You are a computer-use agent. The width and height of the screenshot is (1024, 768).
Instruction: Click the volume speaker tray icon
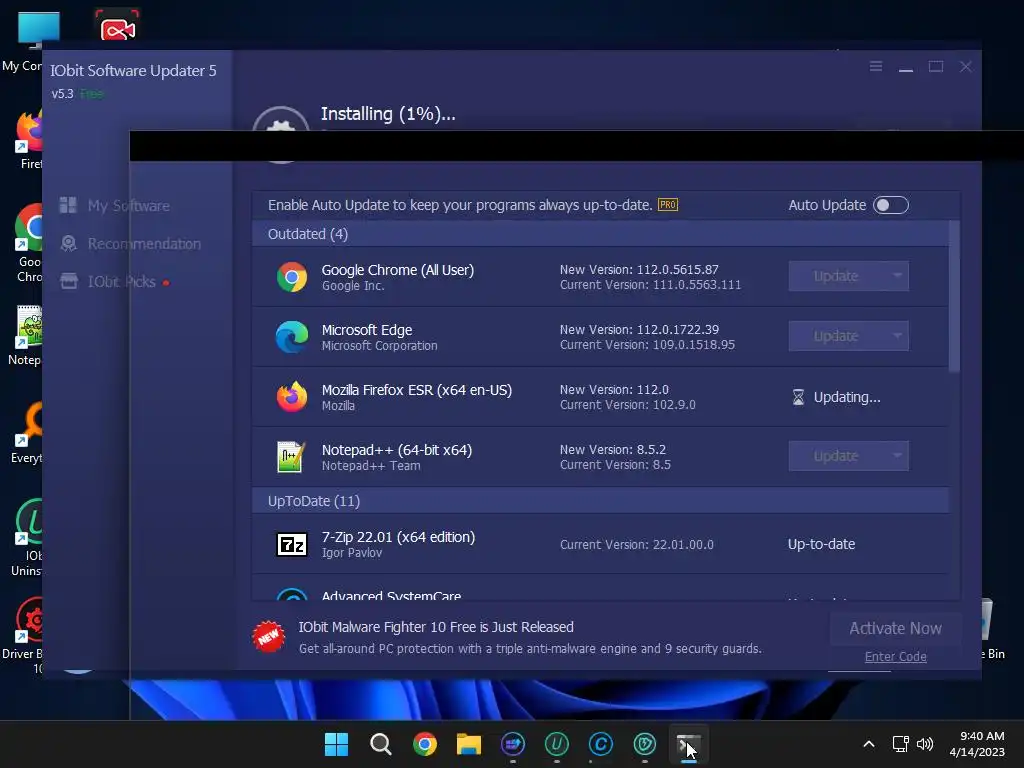click(x=925, y=744)
